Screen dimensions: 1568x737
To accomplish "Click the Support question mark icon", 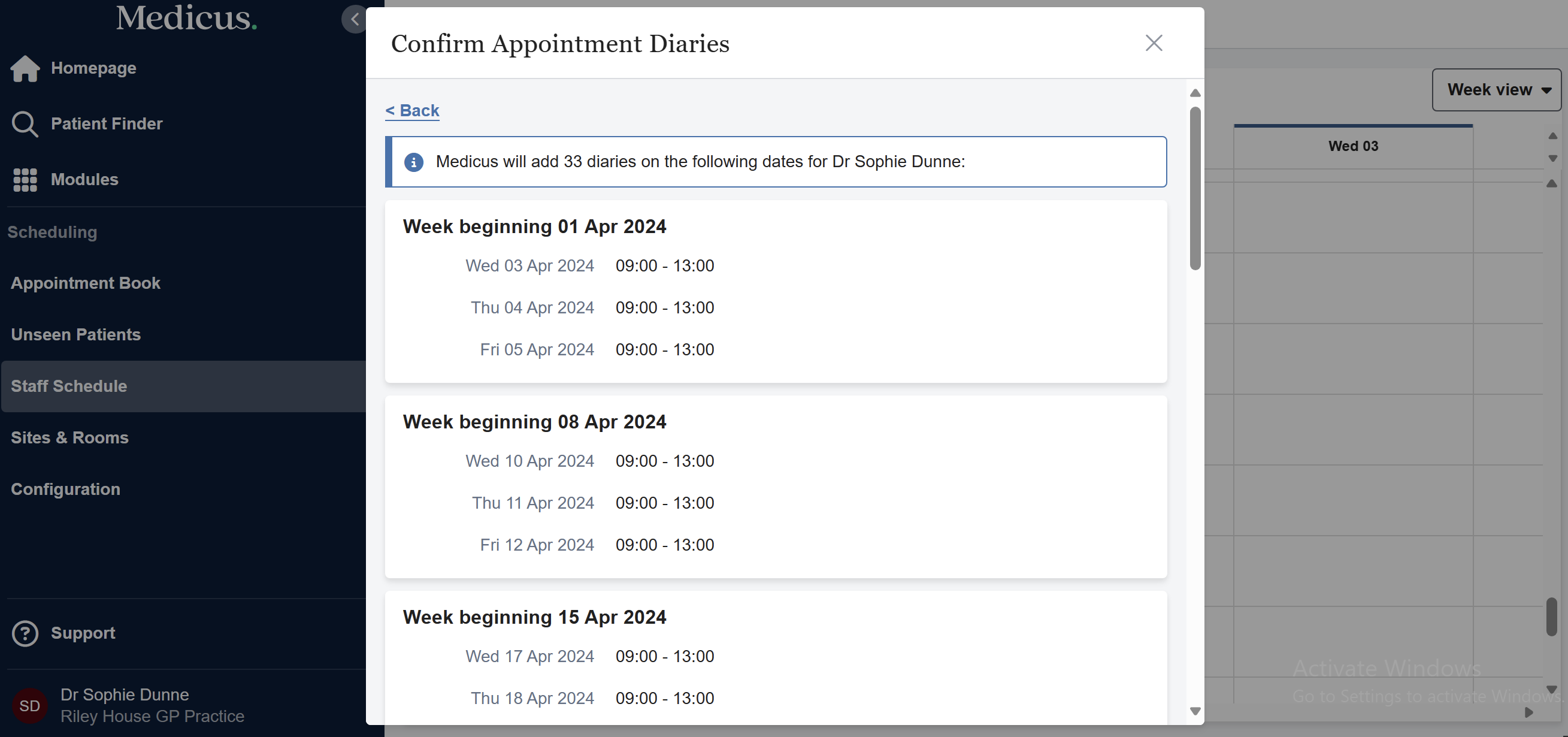I will click(x=25, y=633).
